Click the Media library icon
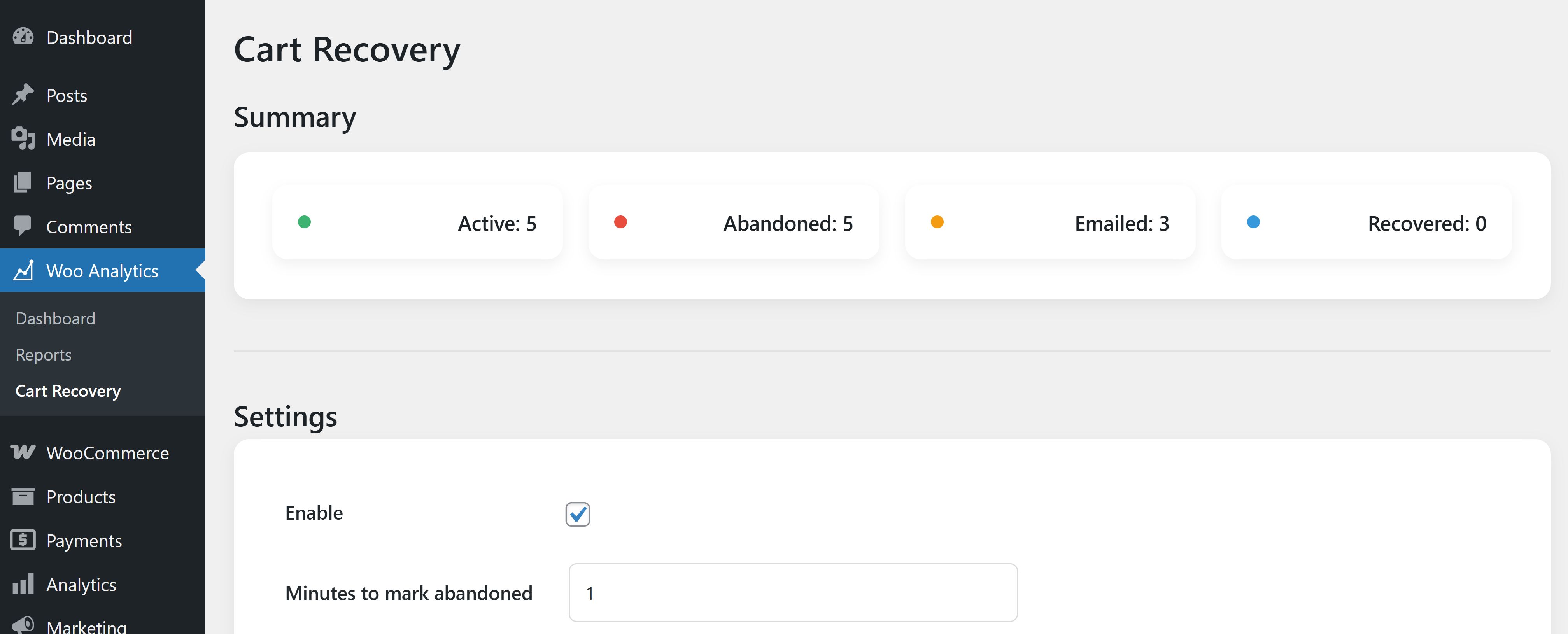This screenshot has width=1568, height=634. coord(23,139)
